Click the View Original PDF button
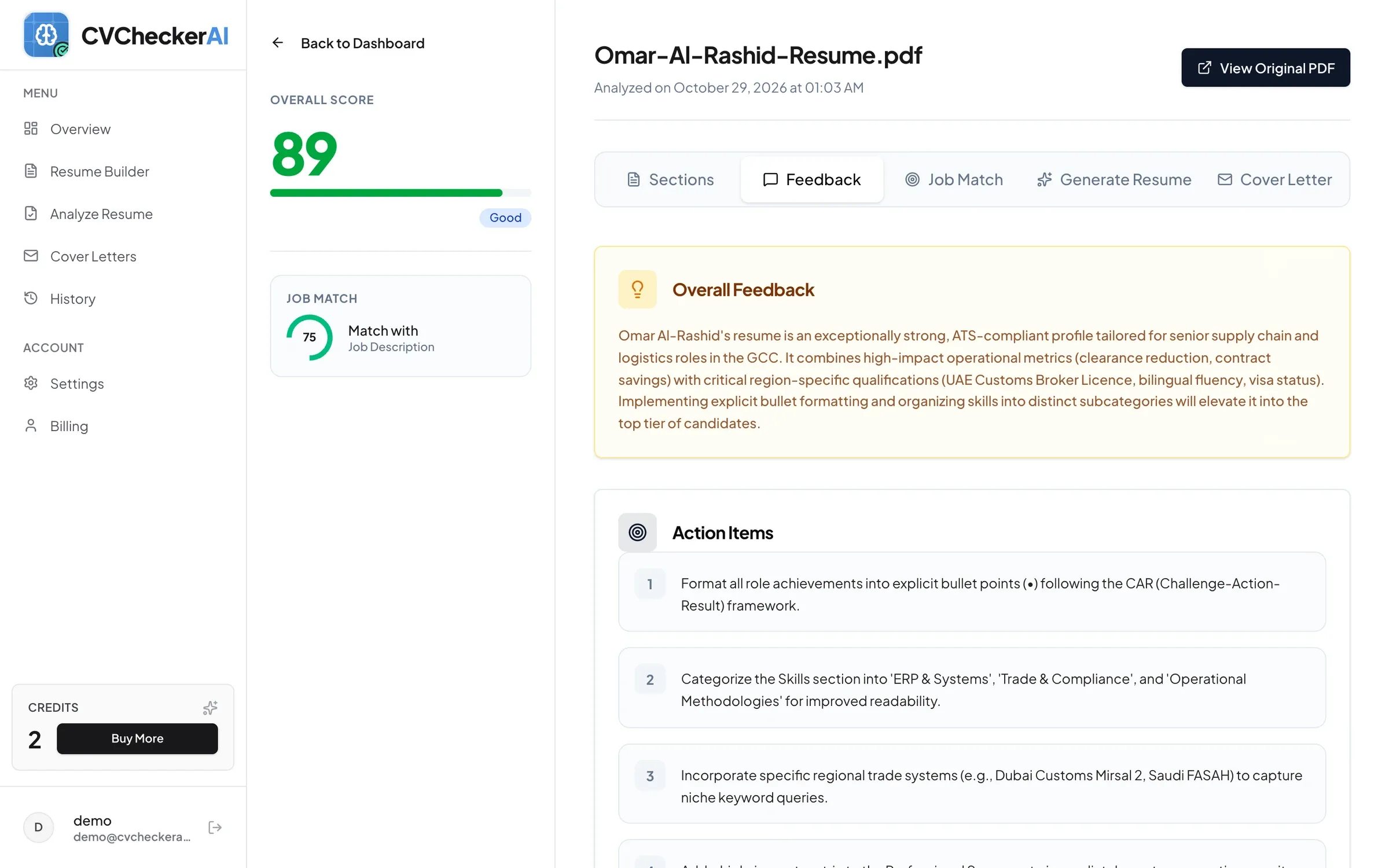The height and width of the screenshot is (868, 1389). click(1266, 68)
